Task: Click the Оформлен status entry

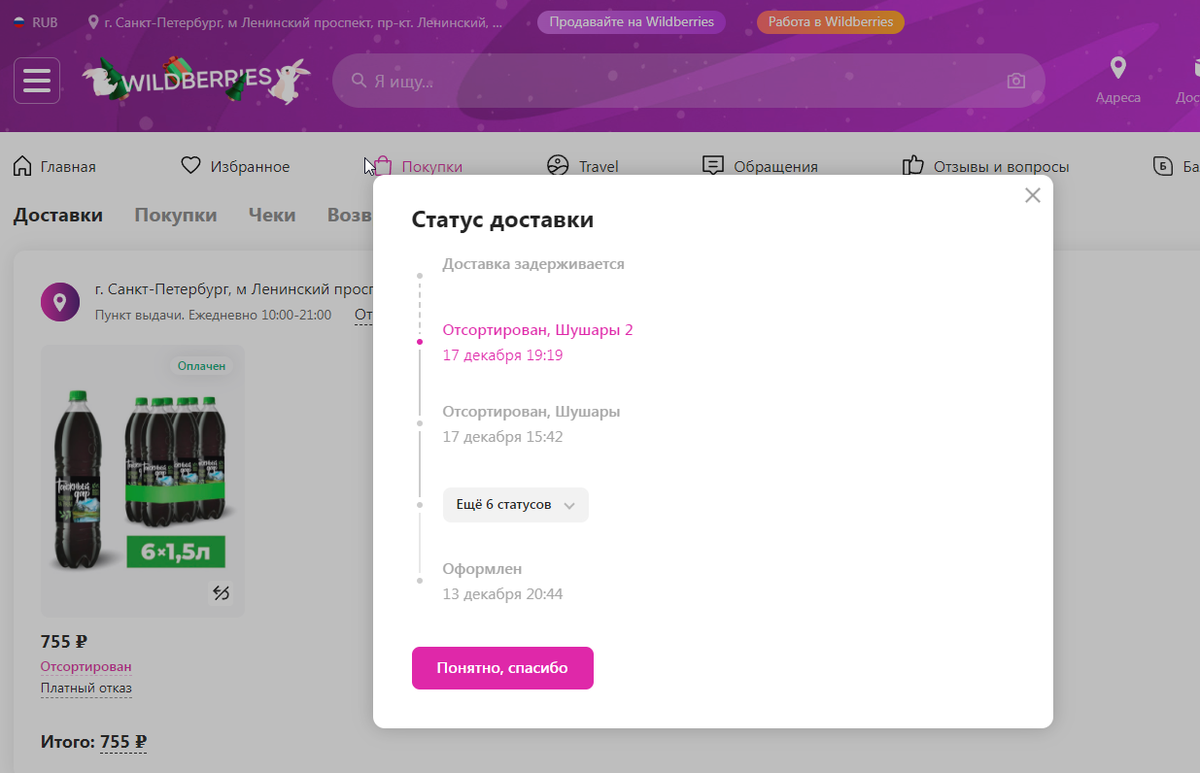Action: pos(483,569)
